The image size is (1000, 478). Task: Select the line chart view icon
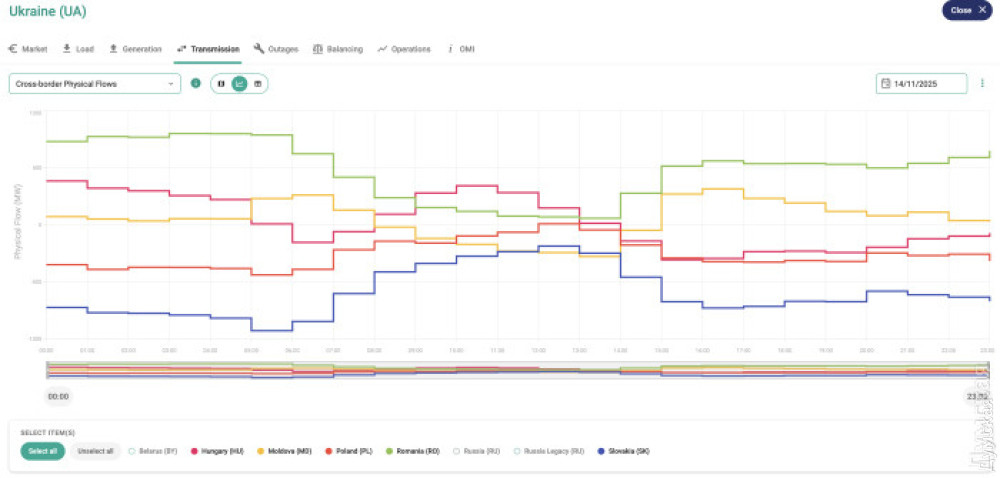pos(239,84)
